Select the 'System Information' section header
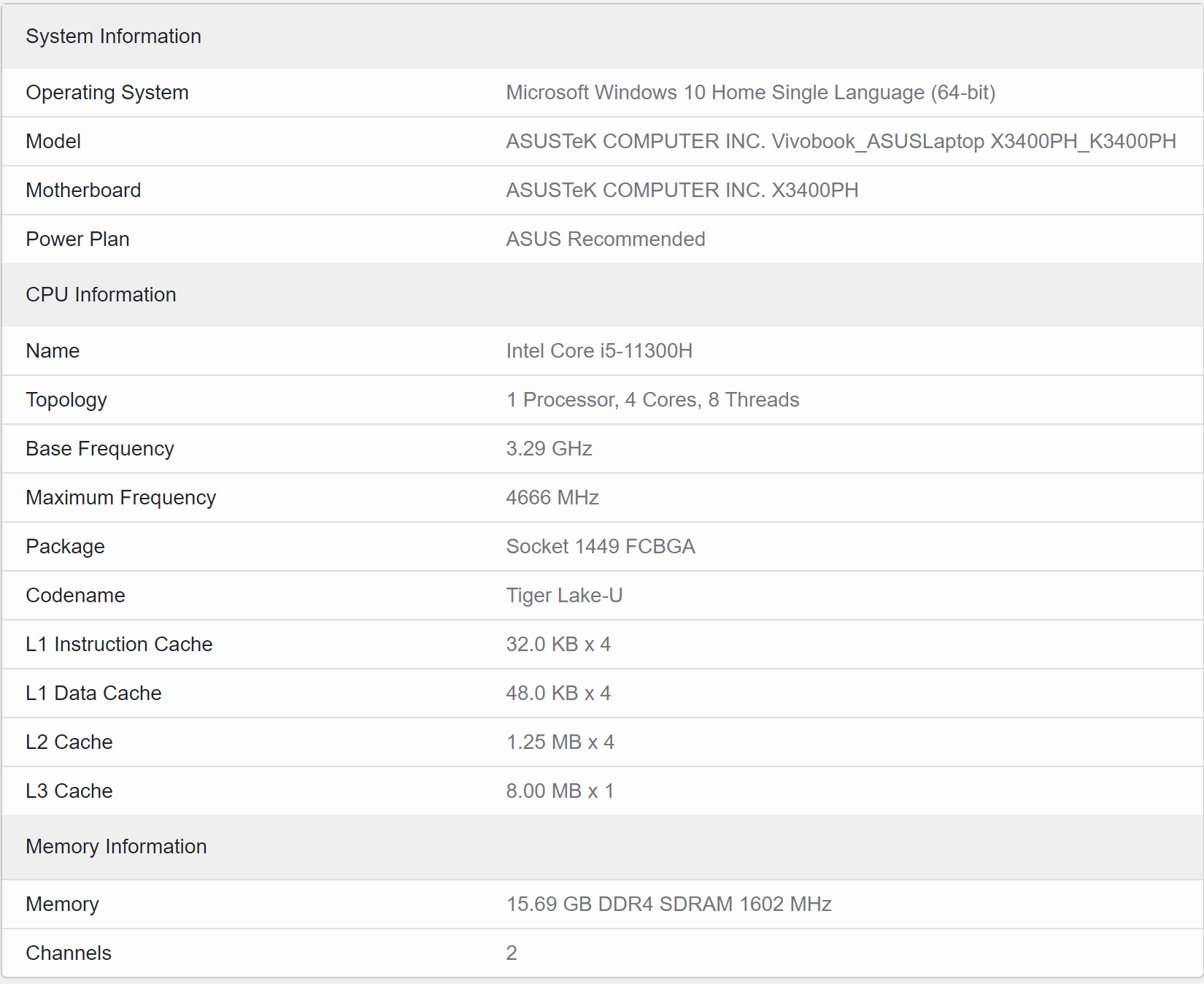Viewport: 1204px width, 984px height. pos(113,36)
